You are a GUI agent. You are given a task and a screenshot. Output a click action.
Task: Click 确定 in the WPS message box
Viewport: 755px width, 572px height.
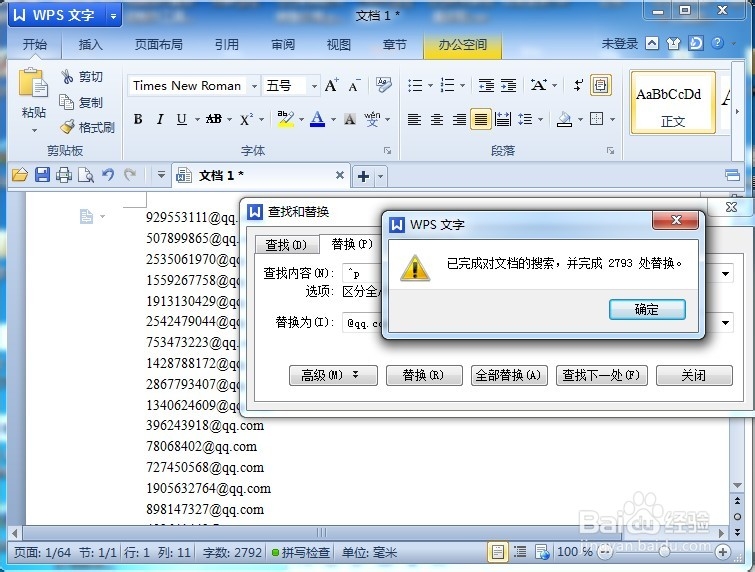[x=647, y=309]
